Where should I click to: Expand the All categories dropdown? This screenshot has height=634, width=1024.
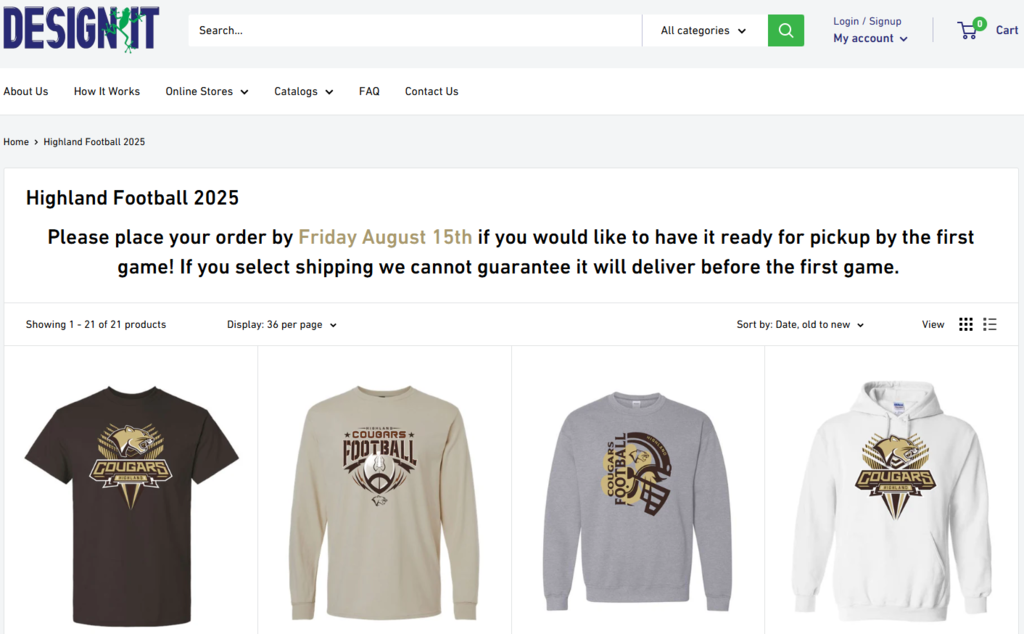[x=703, y=31]
